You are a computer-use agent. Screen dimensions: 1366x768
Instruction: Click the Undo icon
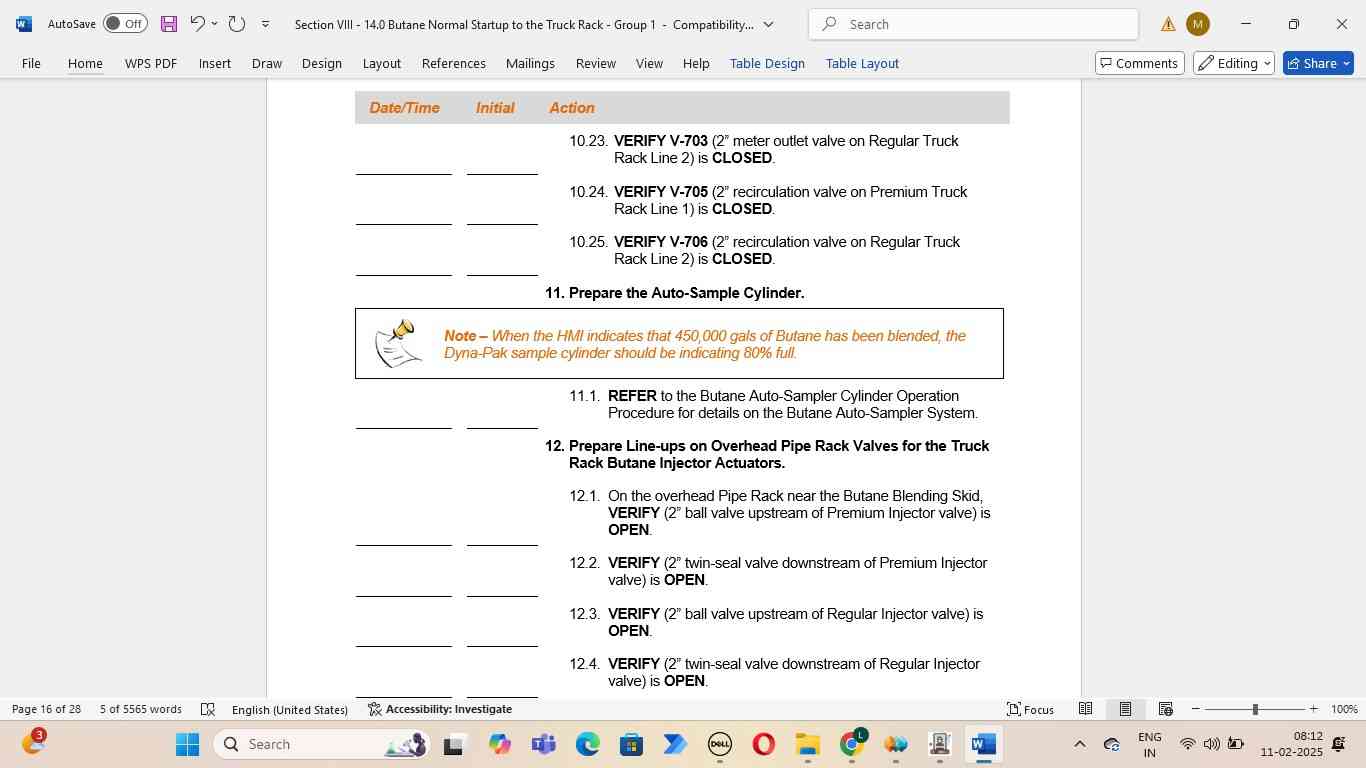[197, 24]
